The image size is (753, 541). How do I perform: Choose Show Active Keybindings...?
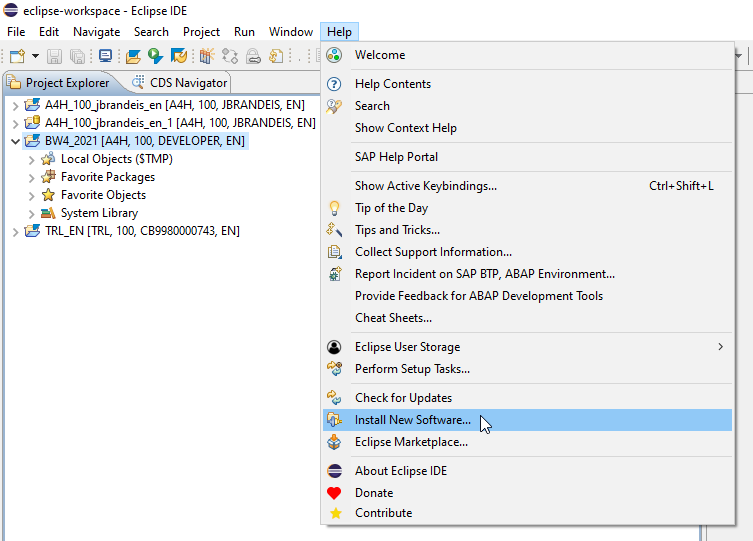(527, 186)
